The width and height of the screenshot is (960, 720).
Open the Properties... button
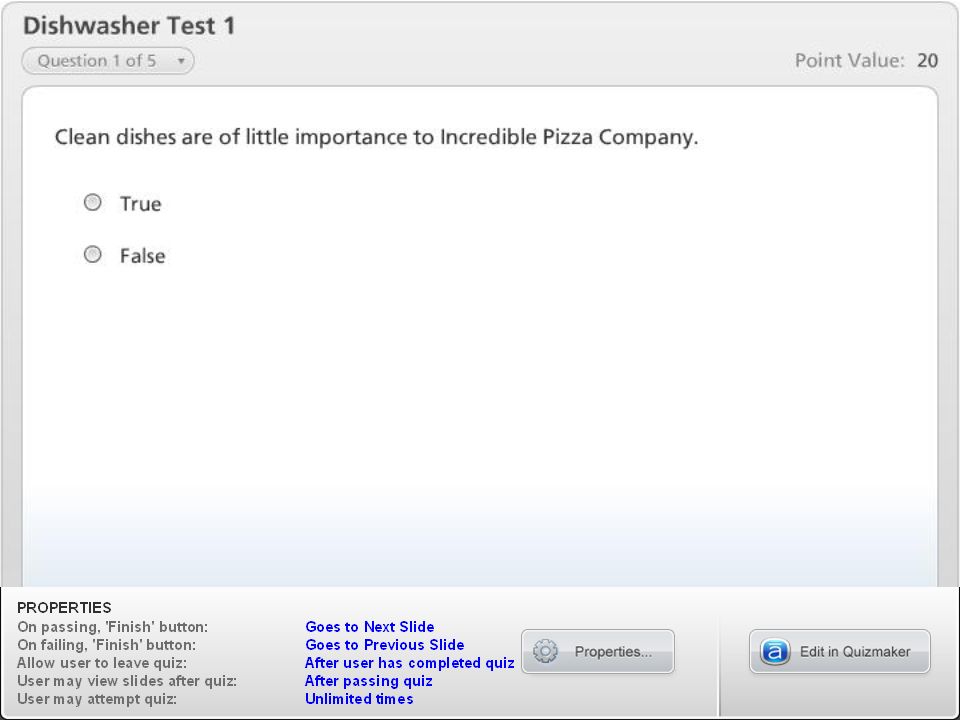[598, 651]
